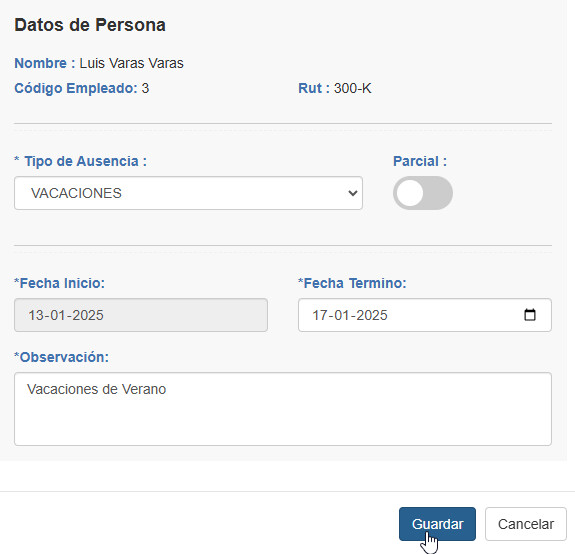Open the Tipo de Ausencia select box

(x=188, y=193)
